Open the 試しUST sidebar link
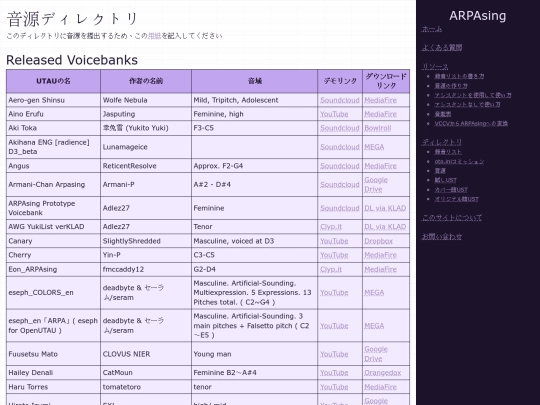This screenshot has height=405, width=540. (x=445, y=180)
